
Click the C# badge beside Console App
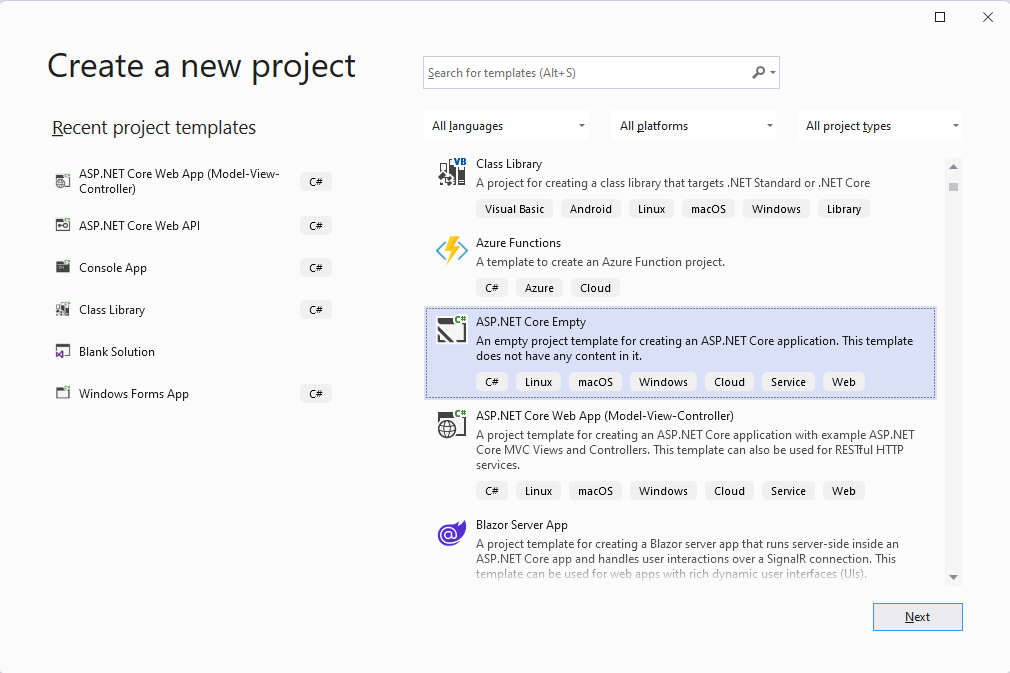(x=316, y=268)
